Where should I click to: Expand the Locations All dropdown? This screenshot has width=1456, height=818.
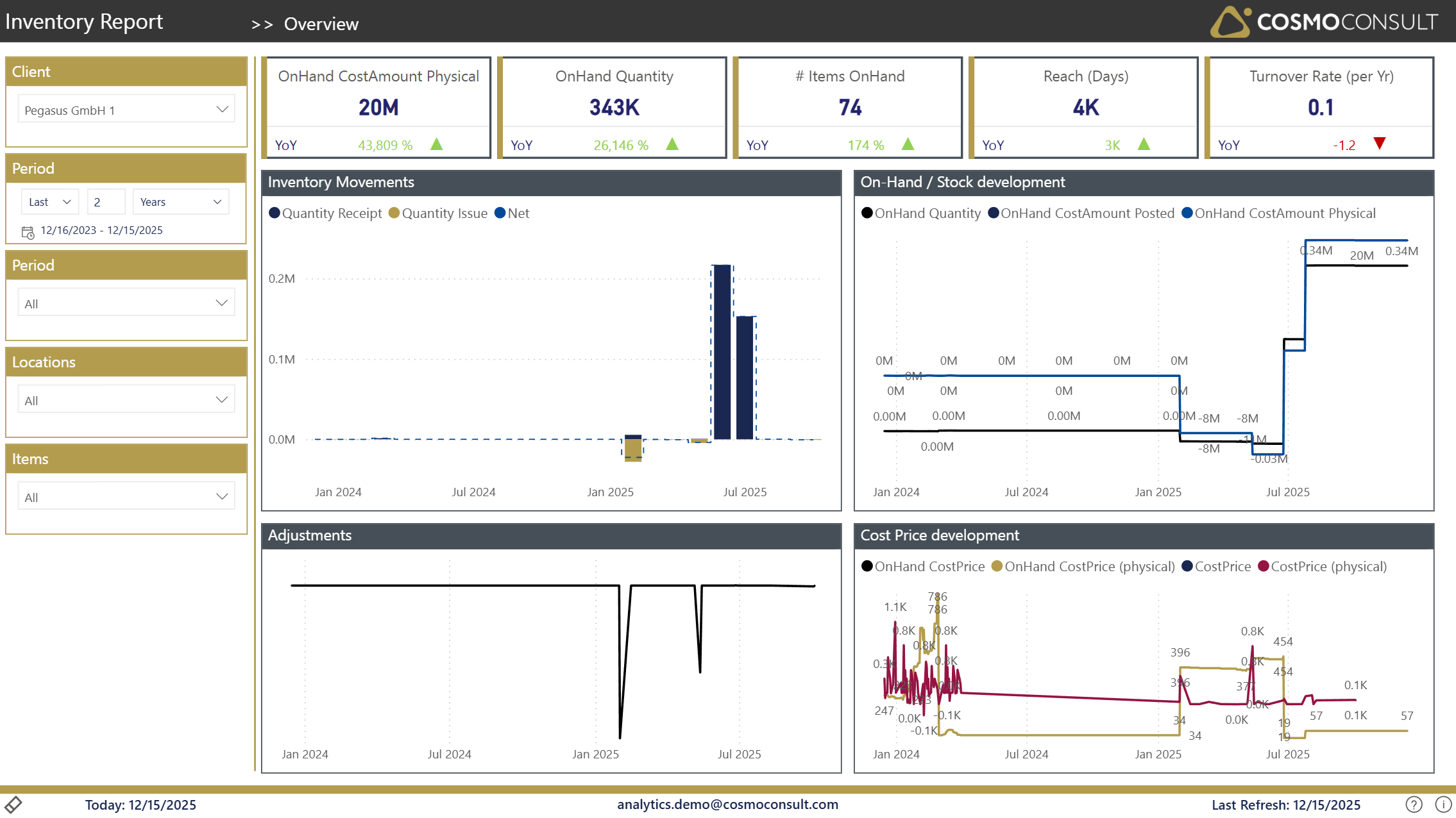click(126, 400)
